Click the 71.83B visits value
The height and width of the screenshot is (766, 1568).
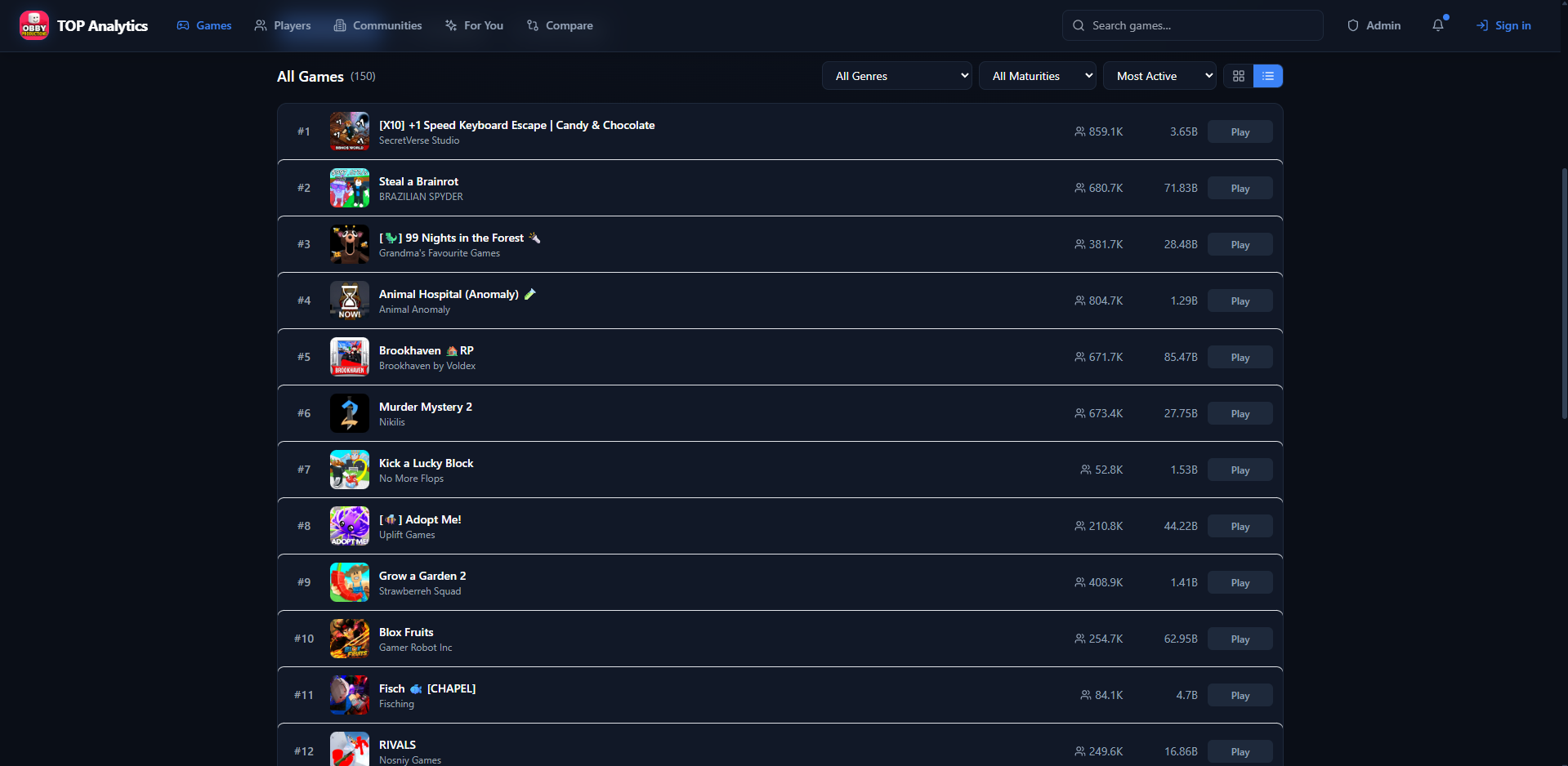[1181, 188]
